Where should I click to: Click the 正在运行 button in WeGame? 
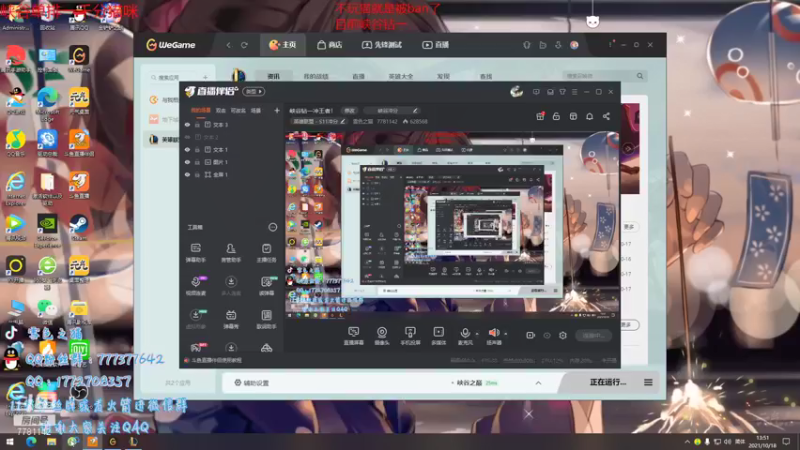point(608,382)
